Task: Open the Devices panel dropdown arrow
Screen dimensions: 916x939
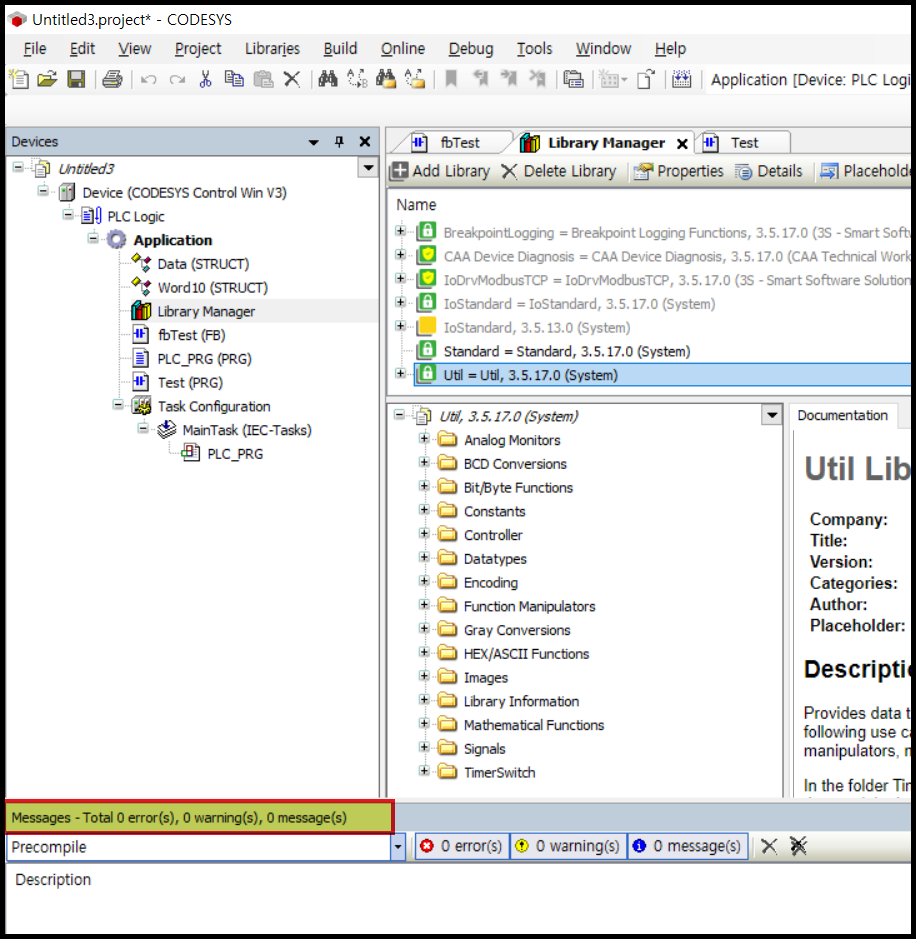Action: tap(313, 143)
